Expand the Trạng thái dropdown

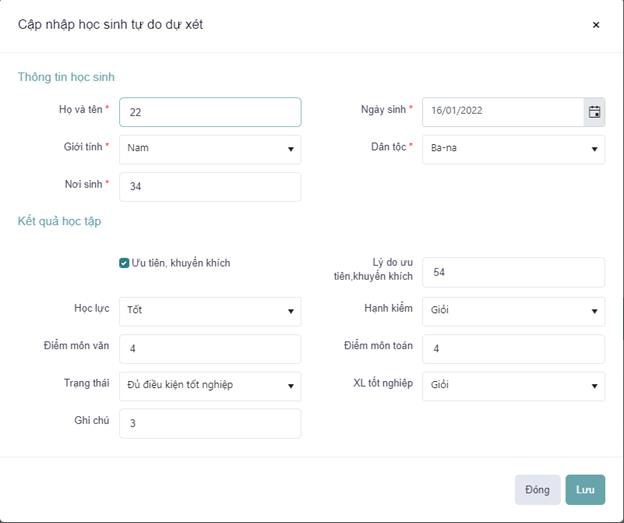[209, 385]
